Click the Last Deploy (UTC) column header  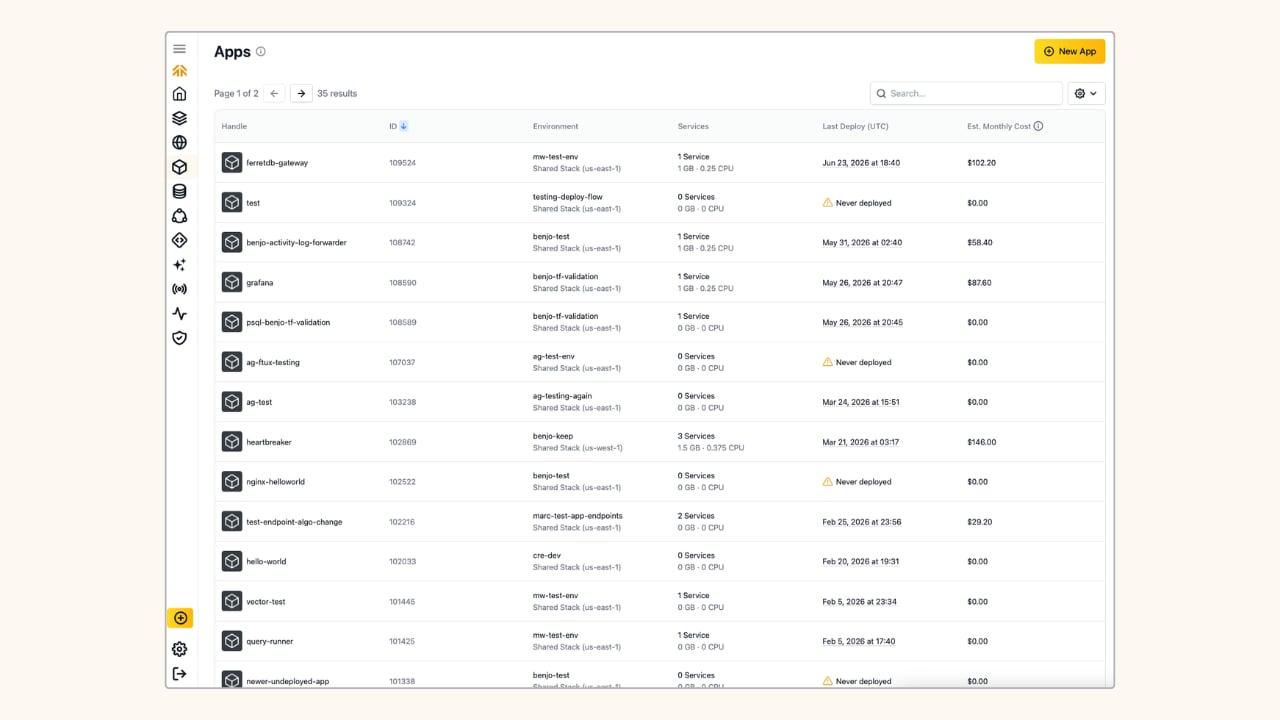pyautogui.click(x=855, y=126)
